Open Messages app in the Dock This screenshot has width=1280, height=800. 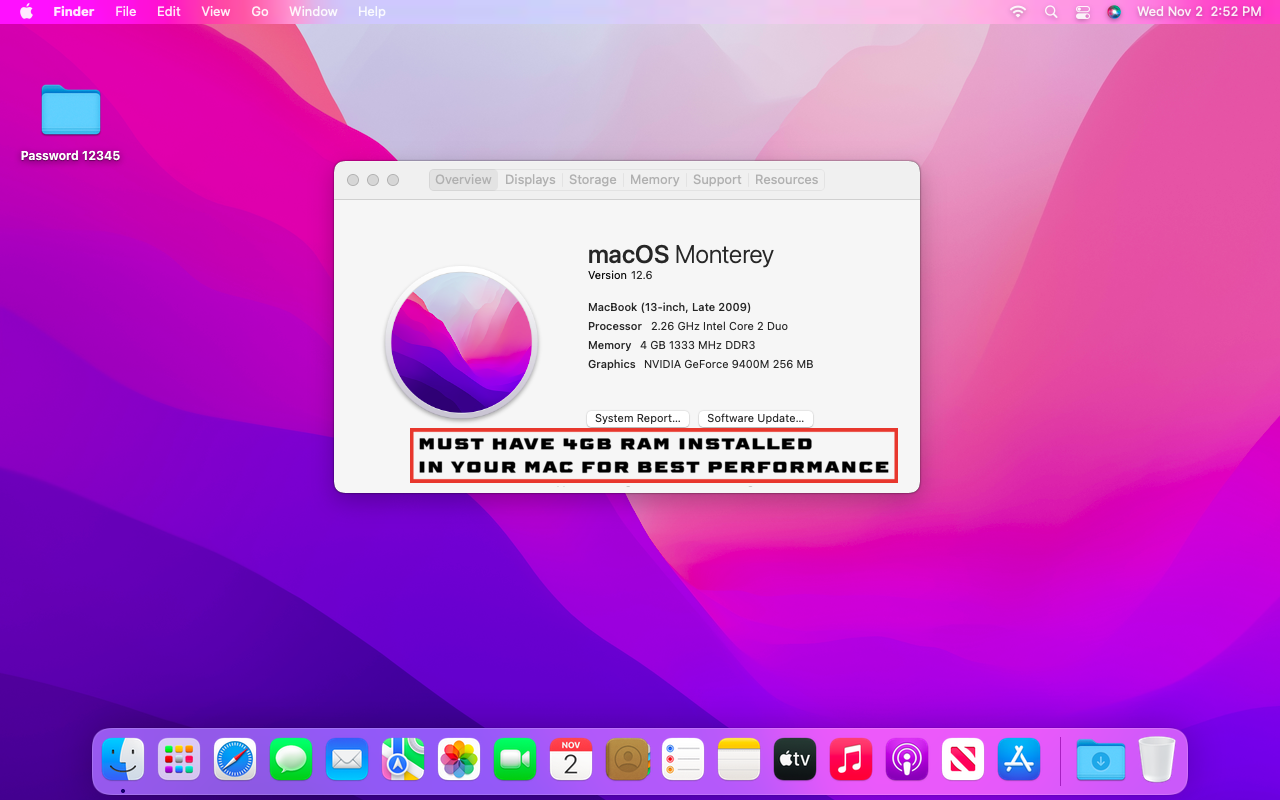(x=291, y=760)
